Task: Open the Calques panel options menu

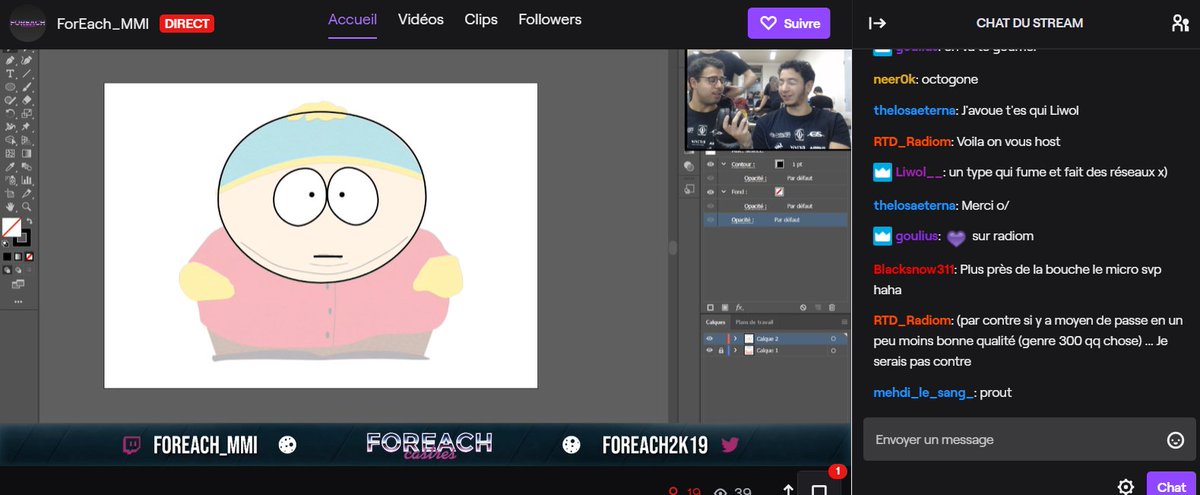Action: coord(844,322)
